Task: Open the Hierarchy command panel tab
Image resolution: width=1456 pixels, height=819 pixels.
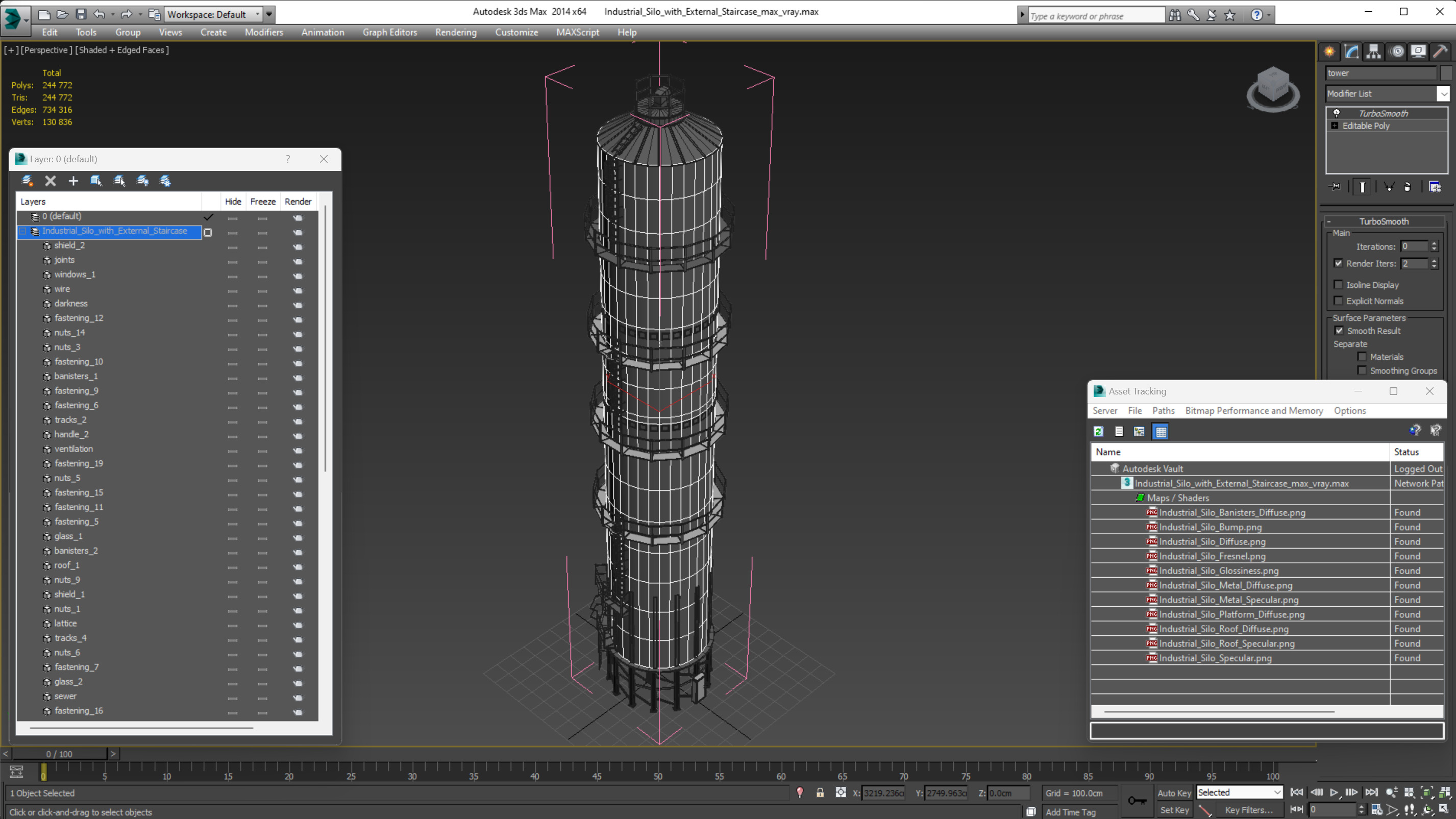Action: click(x=1373, y=52)
